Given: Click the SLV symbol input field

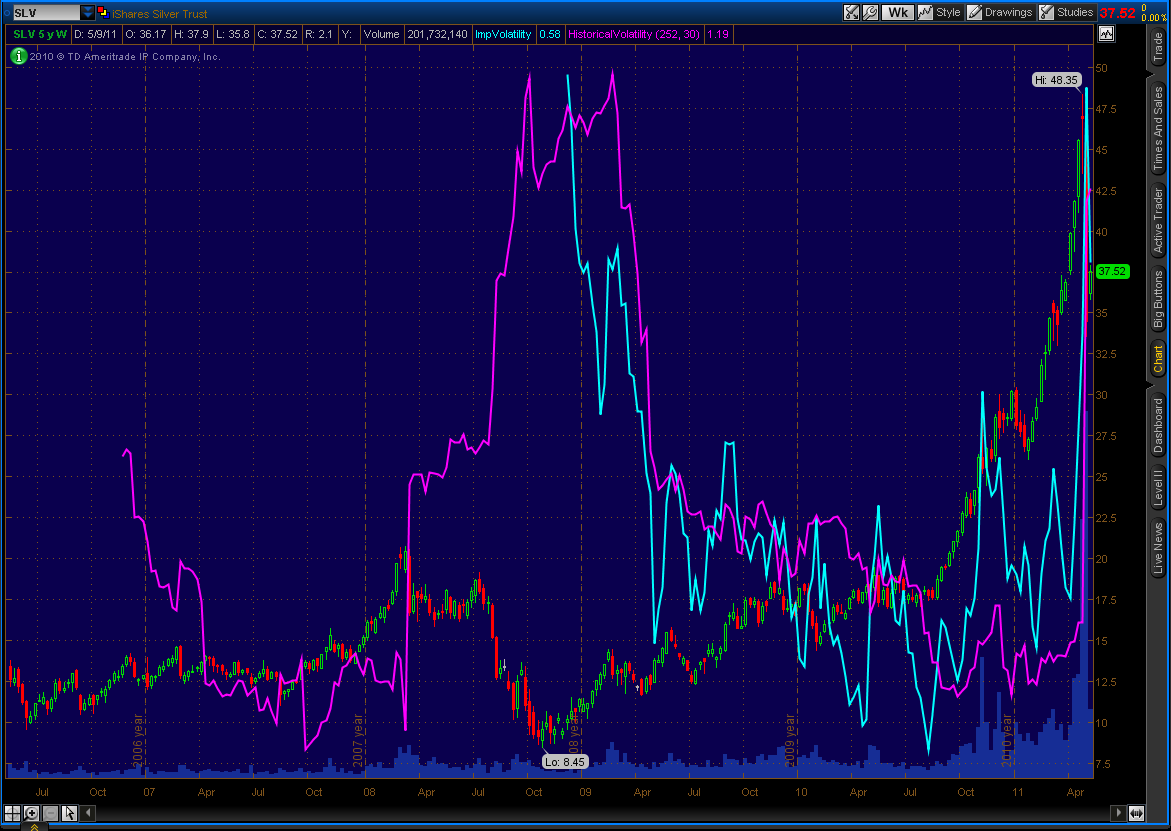Looking at the screenshot, I should (46, 13).
